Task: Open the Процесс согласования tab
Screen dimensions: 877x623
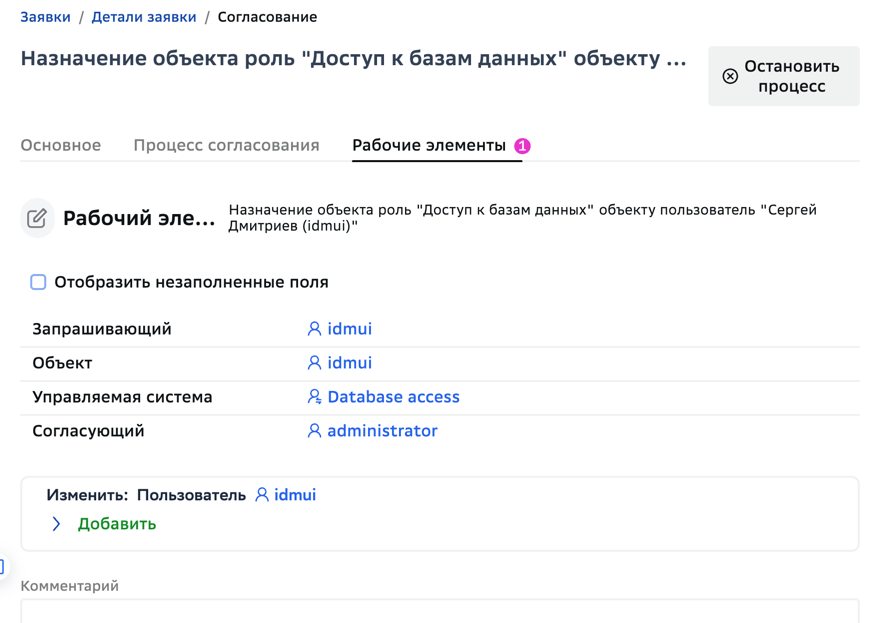Action: tap(227, 145)
